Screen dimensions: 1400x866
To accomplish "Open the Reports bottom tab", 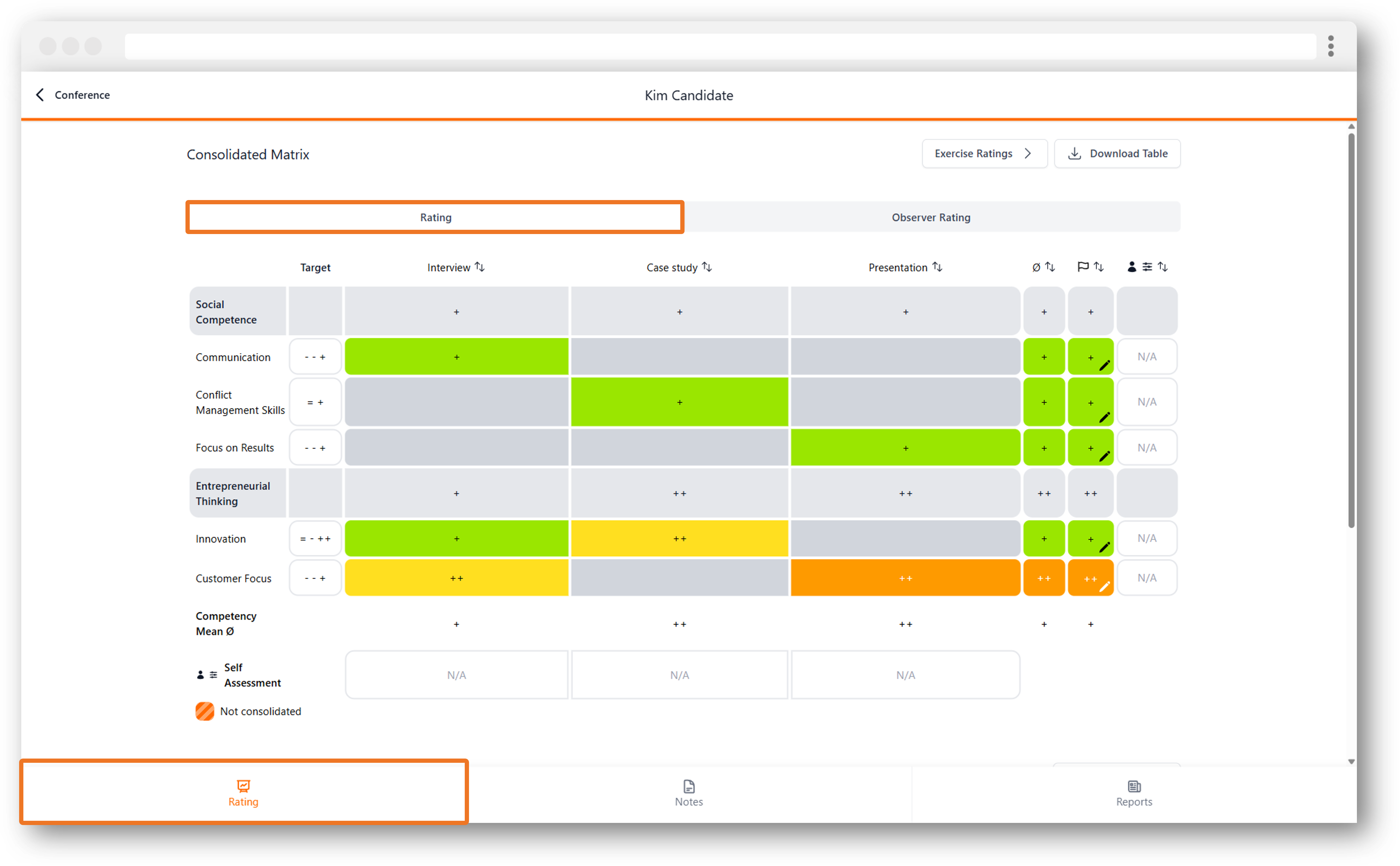I will pyautogui.click(x=1134, y=793).
